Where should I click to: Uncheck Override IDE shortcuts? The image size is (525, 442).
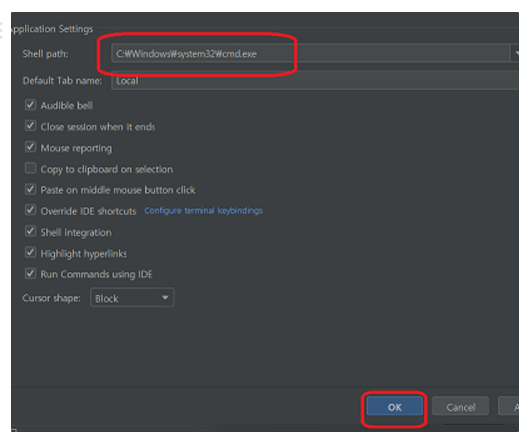point(30,210)
